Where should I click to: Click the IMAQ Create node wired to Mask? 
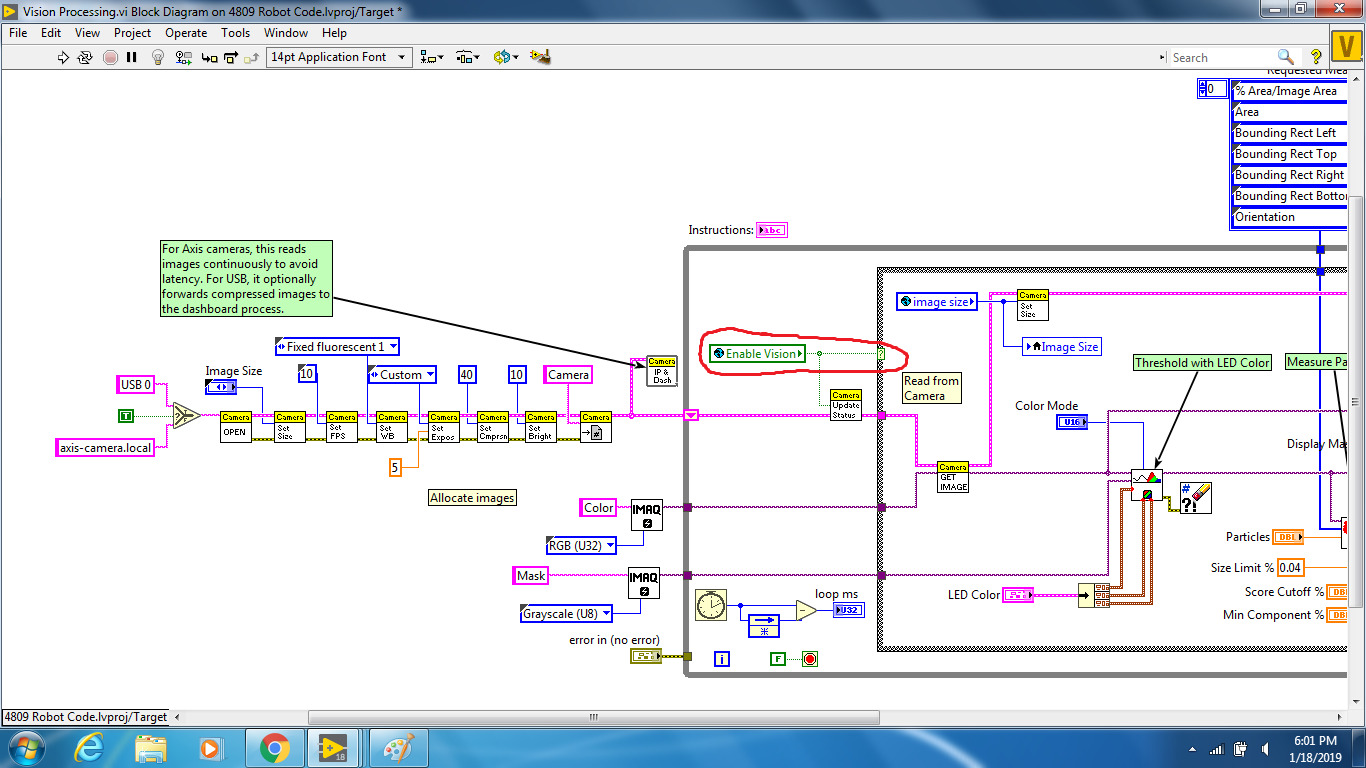click(x=644, y=584)
